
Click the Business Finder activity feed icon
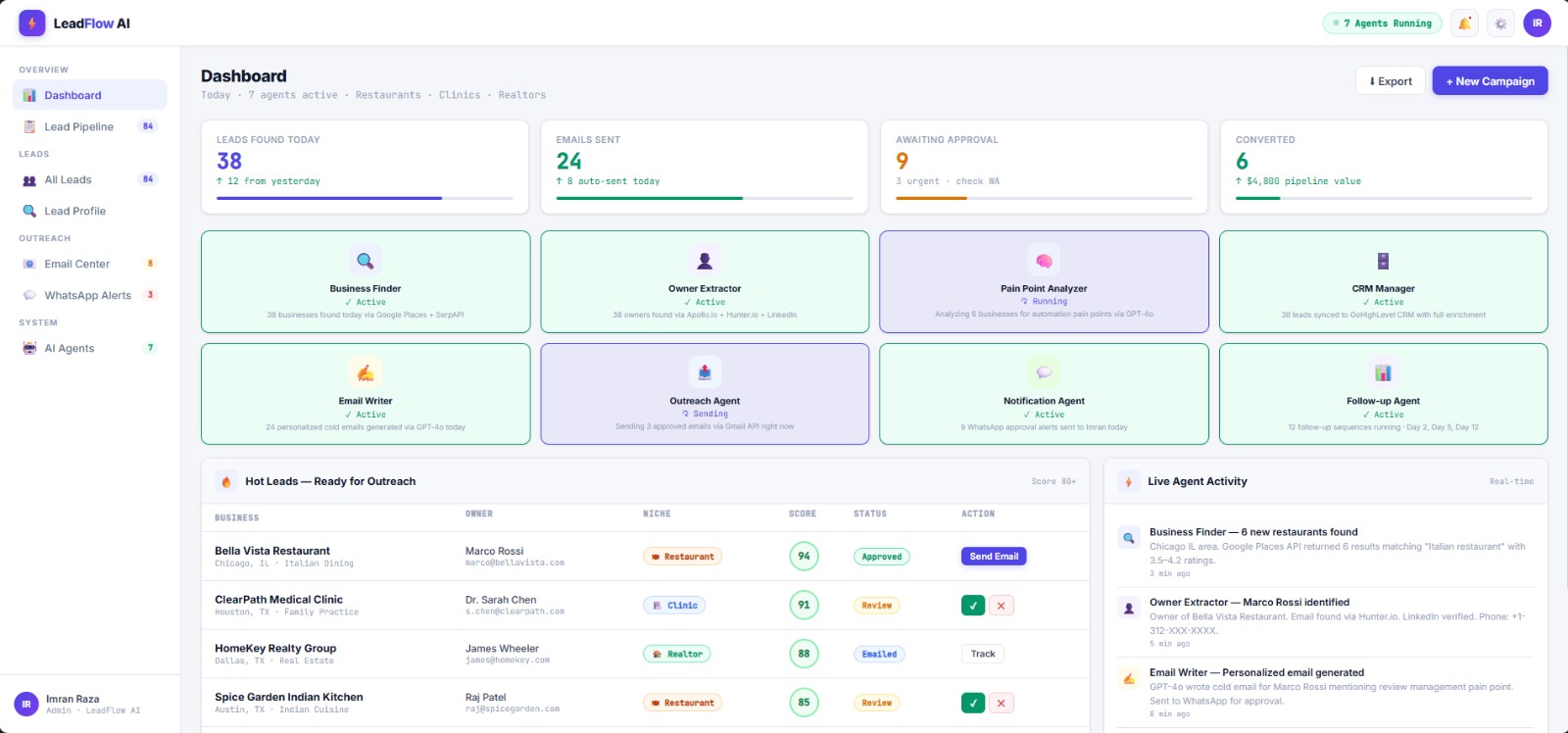tap(1129, 538)
